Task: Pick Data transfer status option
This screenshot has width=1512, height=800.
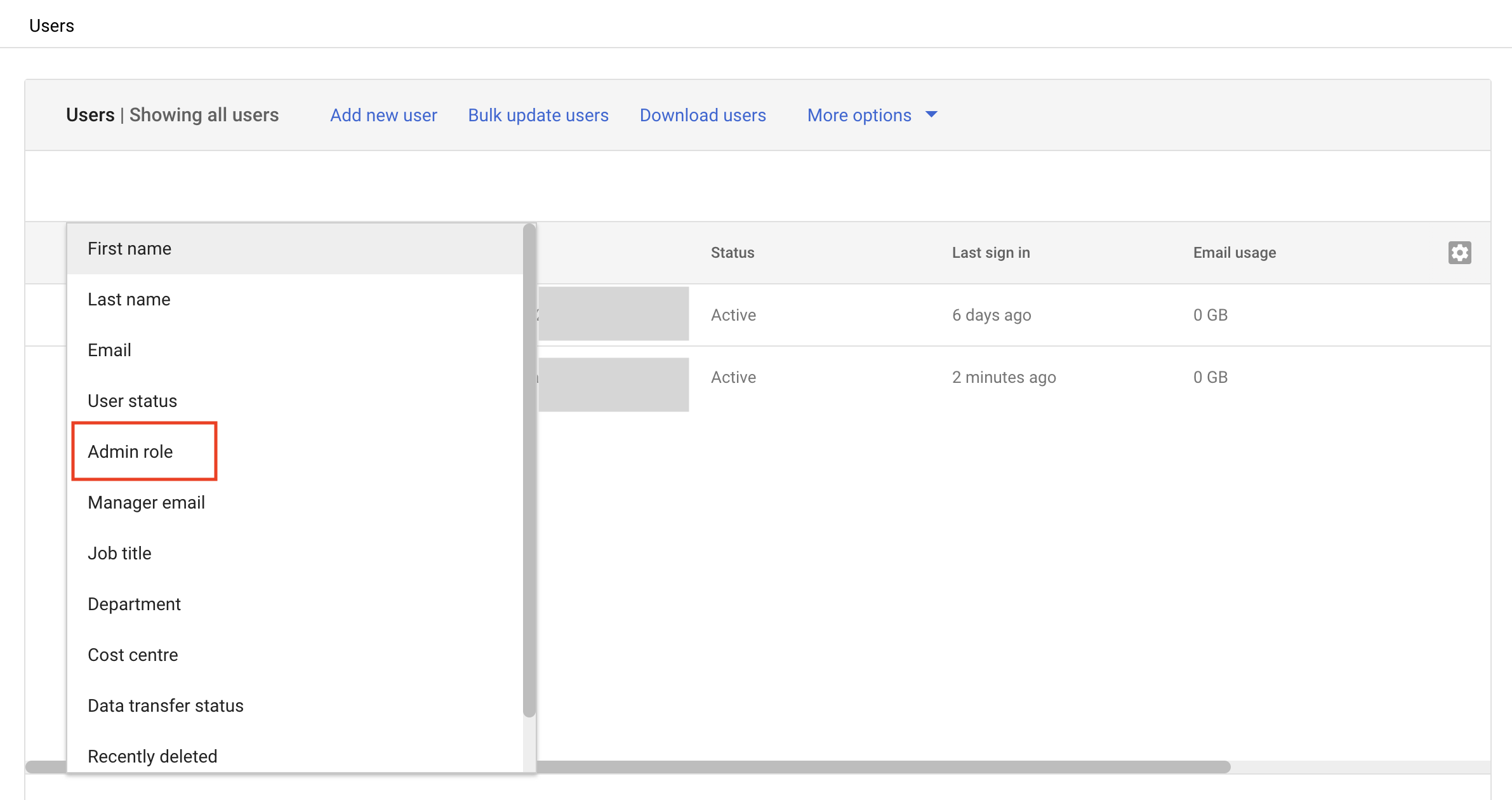Action: click(x=165, y=706)
